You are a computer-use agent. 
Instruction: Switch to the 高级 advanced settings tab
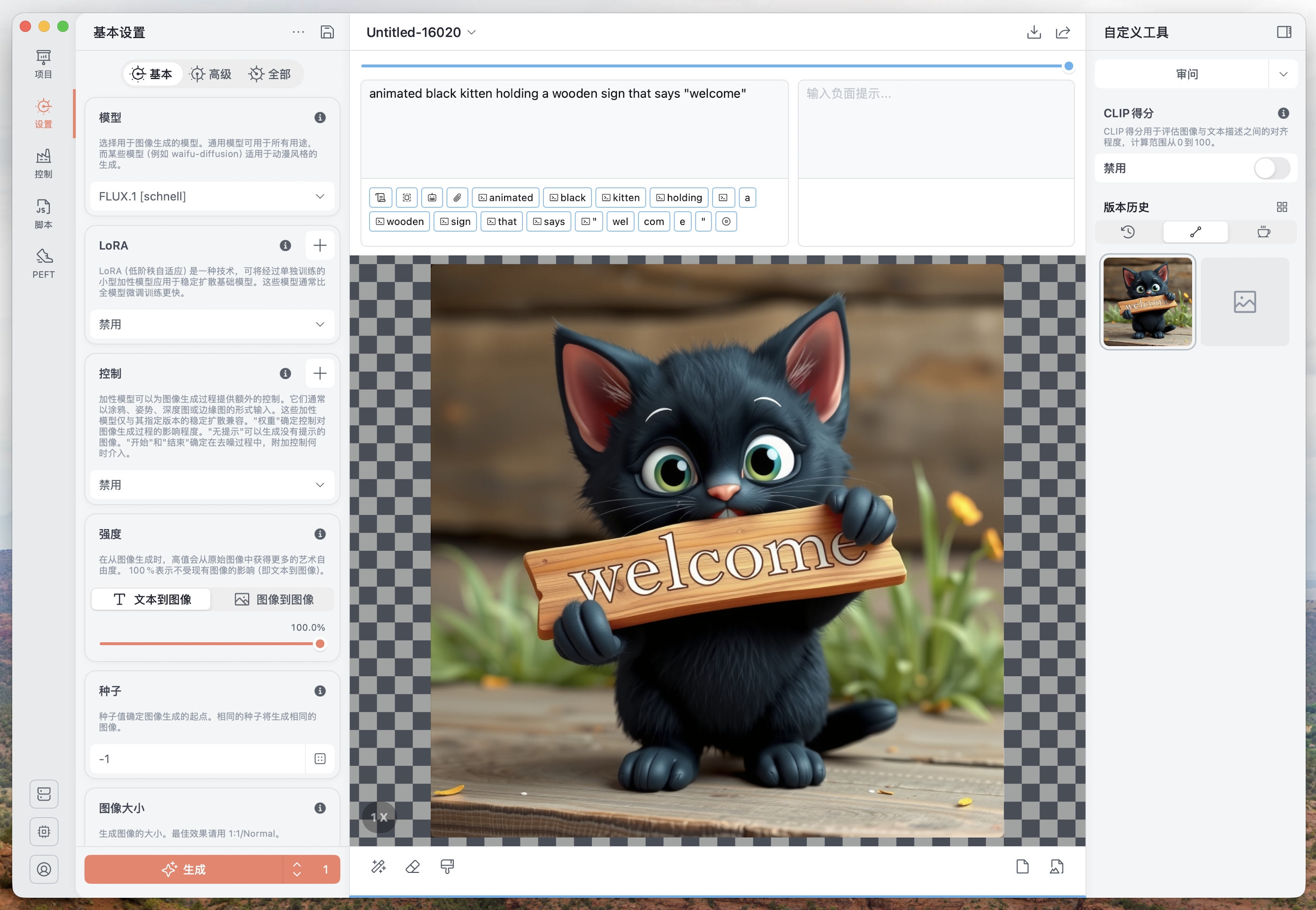click(x=211, y=74)
